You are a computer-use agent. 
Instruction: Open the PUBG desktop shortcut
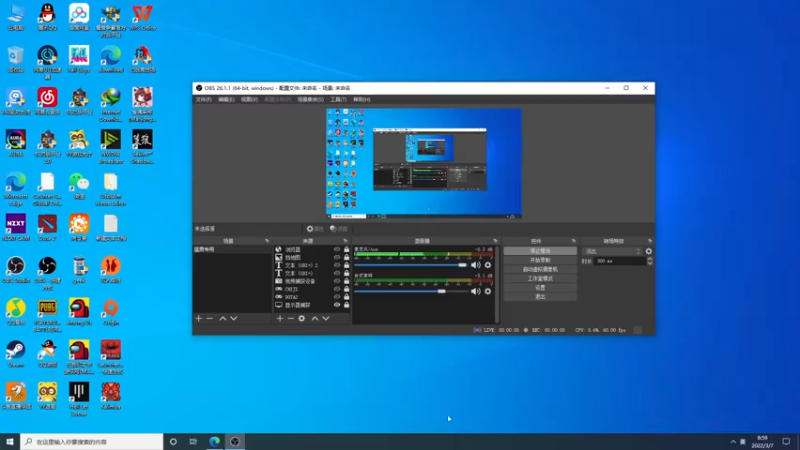coord(47,315)
